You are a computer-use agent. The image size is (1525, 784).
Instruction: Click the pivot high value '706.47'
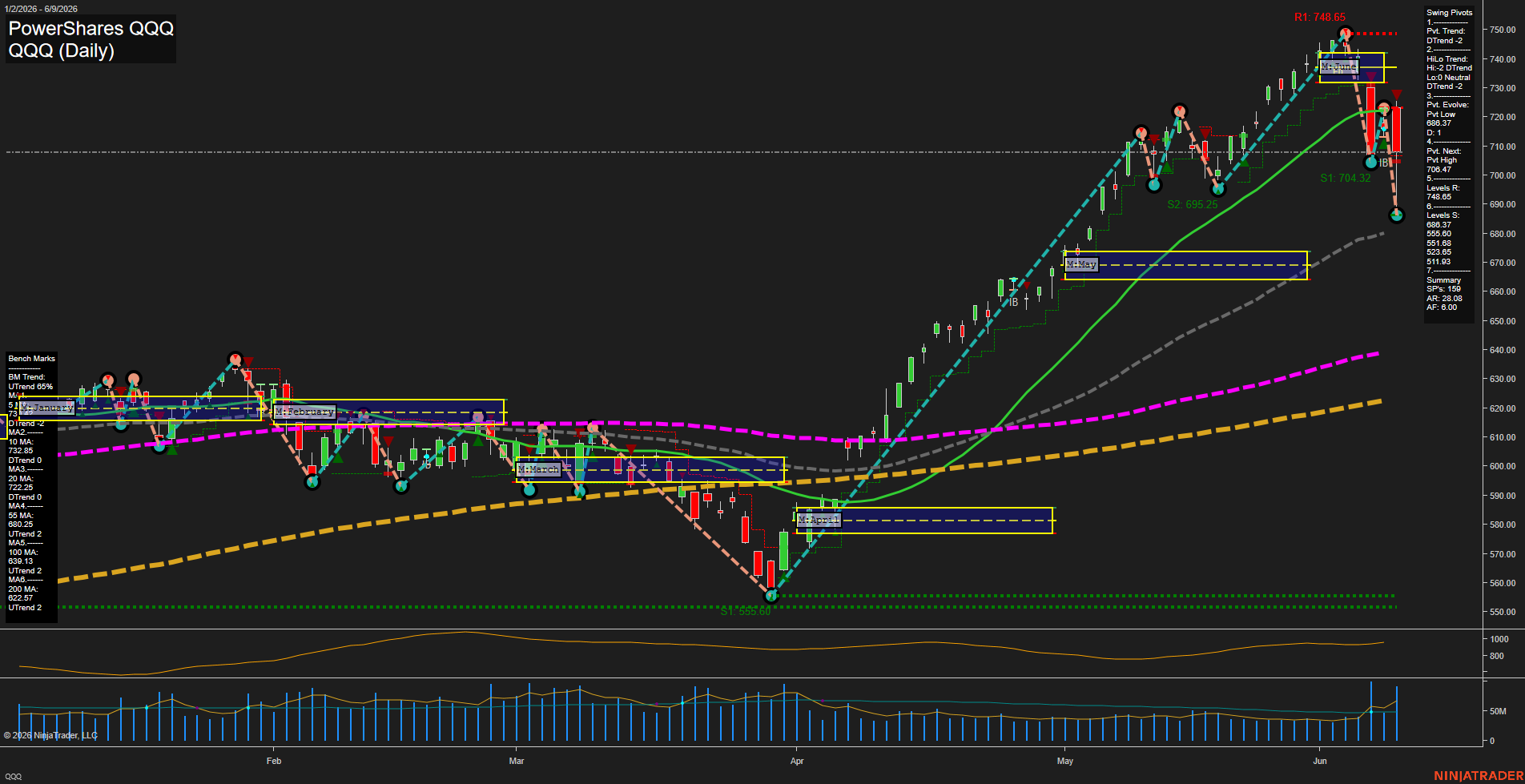point(1438,170)
